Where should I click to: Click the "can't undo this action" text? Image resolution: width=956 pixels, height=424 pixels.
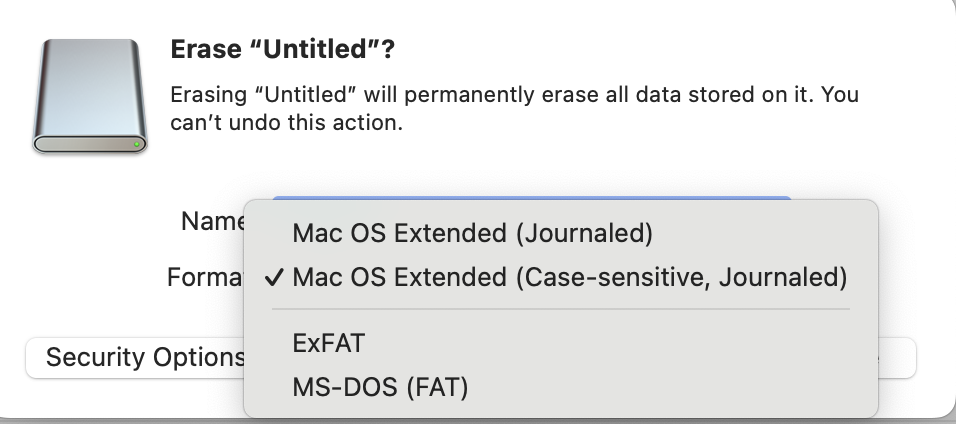(x=286, y=124)
